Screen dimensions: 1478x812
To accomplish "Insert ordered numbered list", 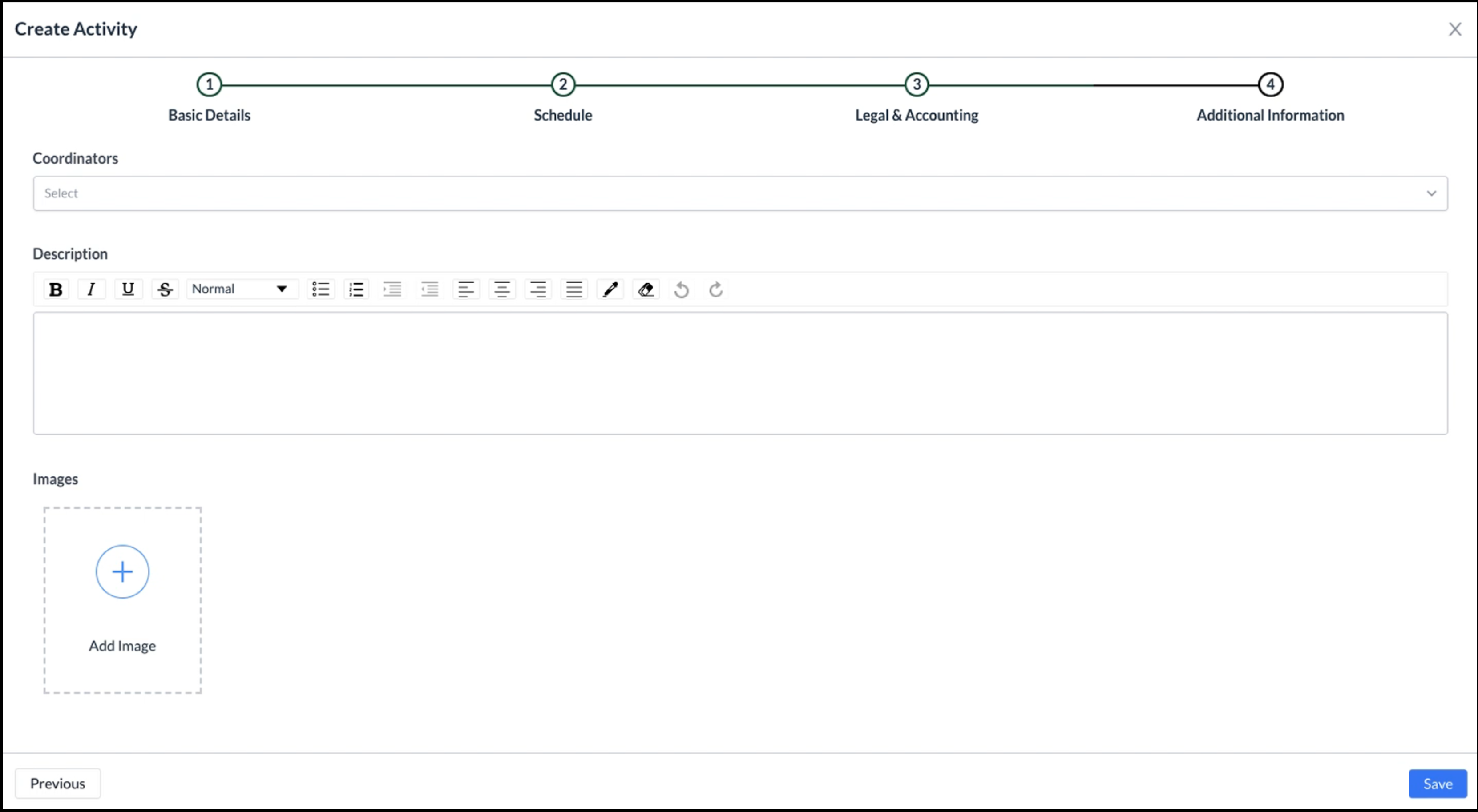I will pos(355,289).
